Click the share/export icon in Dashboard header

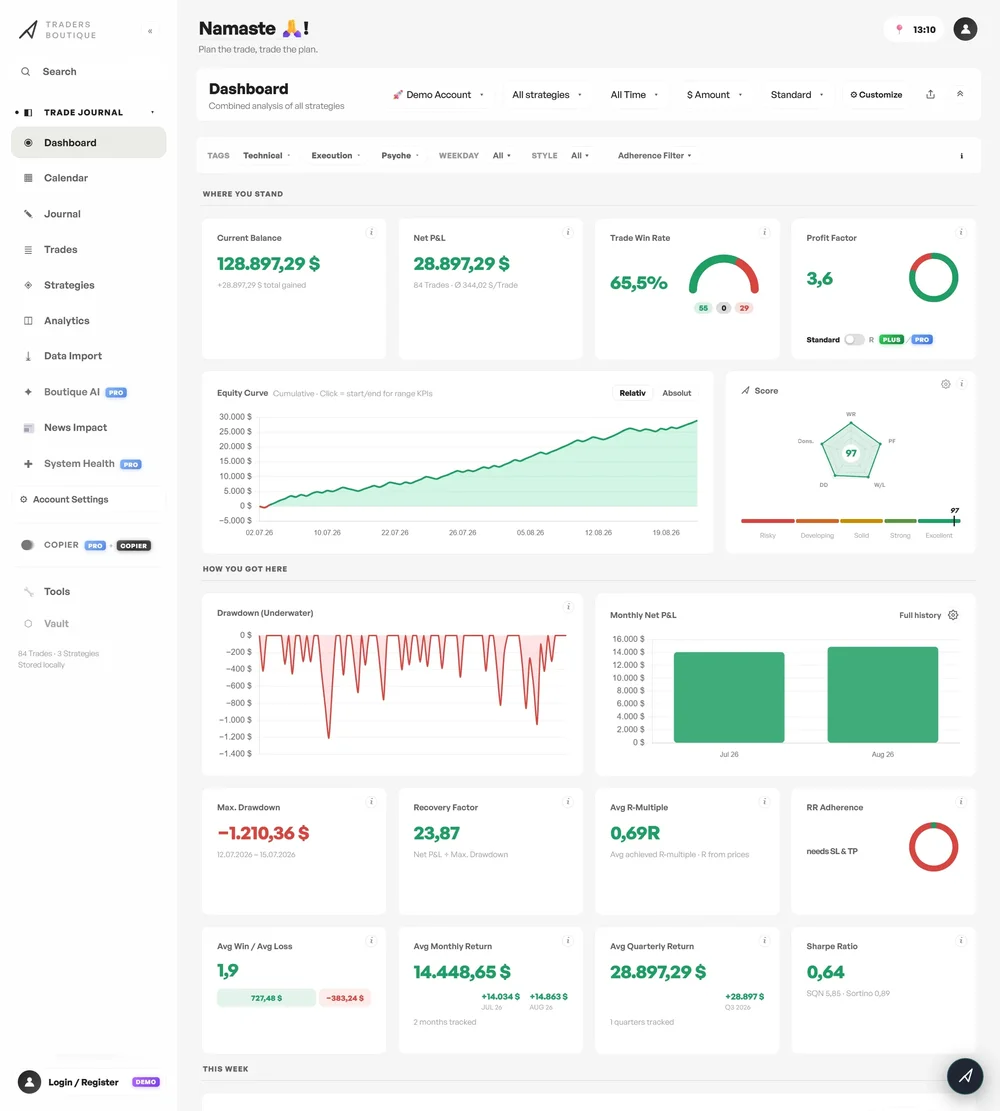tap(931, 94)
